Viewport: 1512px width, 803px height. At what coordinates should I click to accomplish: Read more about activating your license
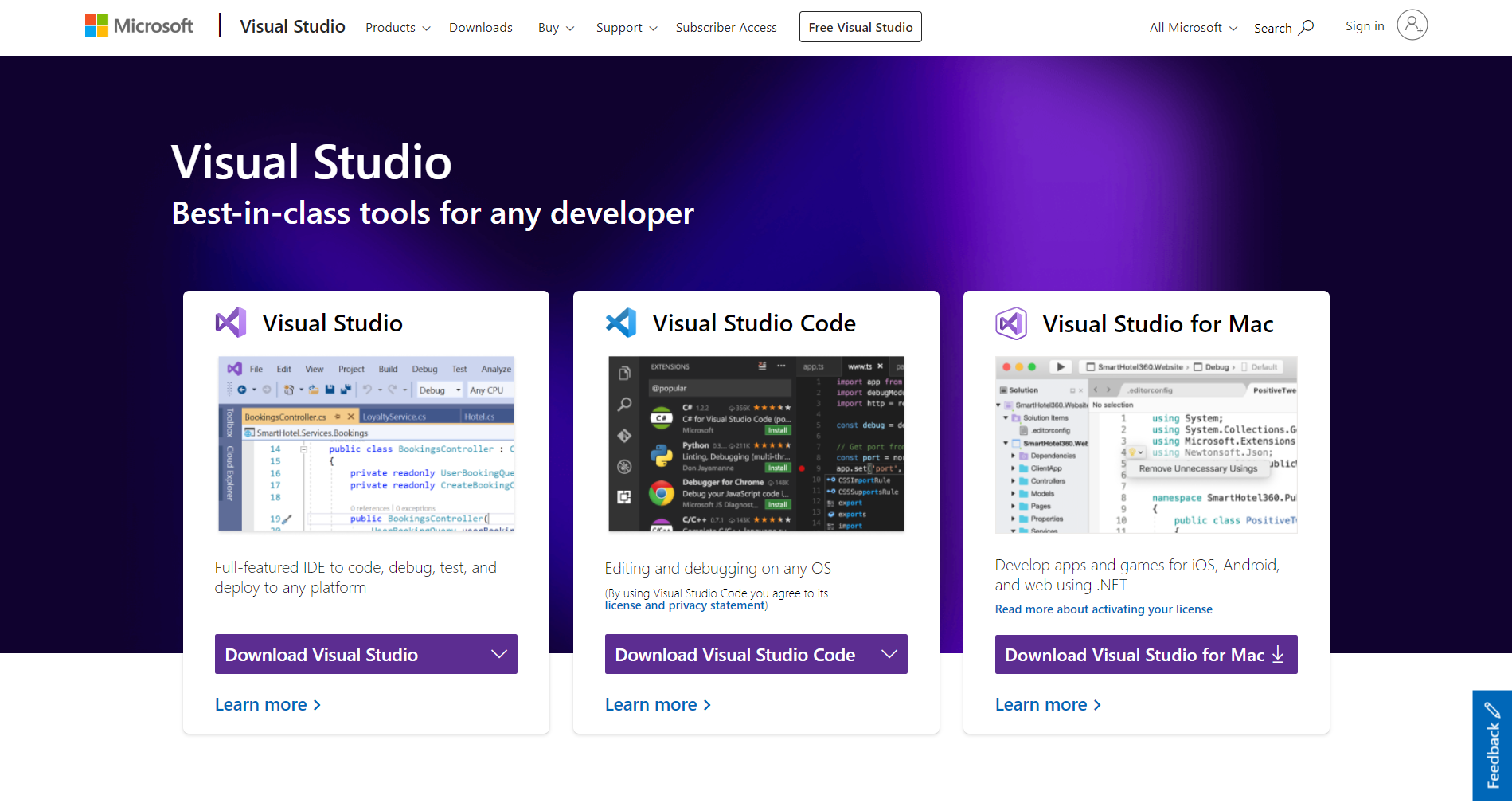[x=1104, y=609]
